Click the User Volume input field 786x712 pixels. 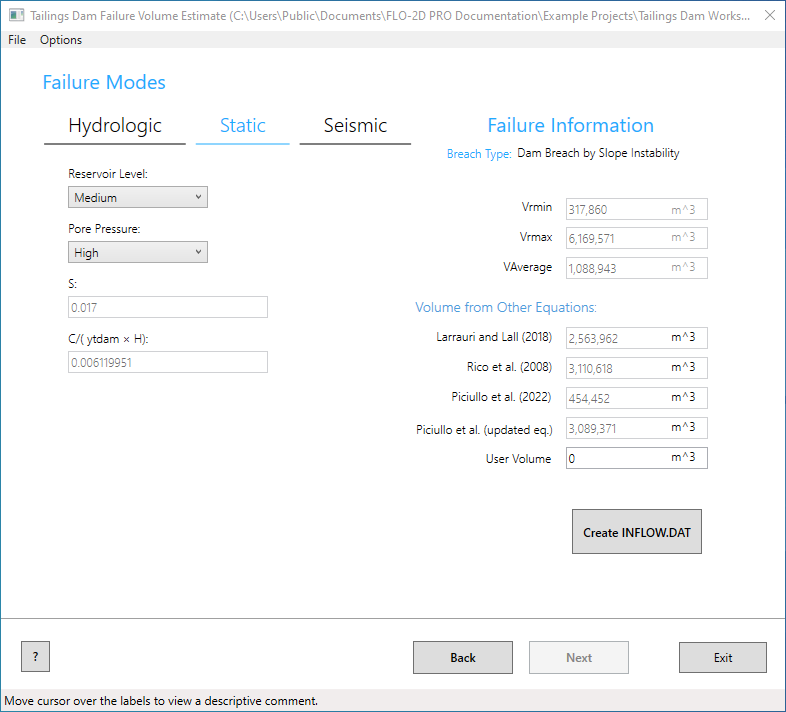617,459
